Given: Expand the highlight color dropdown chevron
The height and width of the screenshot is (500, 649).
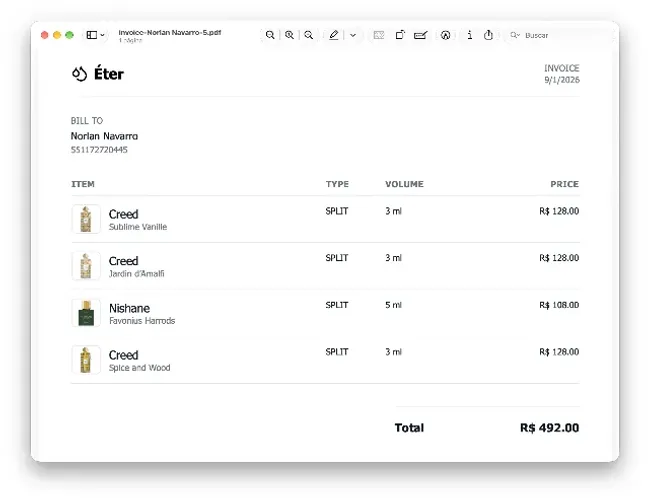Looking at the screenshot, I should 353,35.
